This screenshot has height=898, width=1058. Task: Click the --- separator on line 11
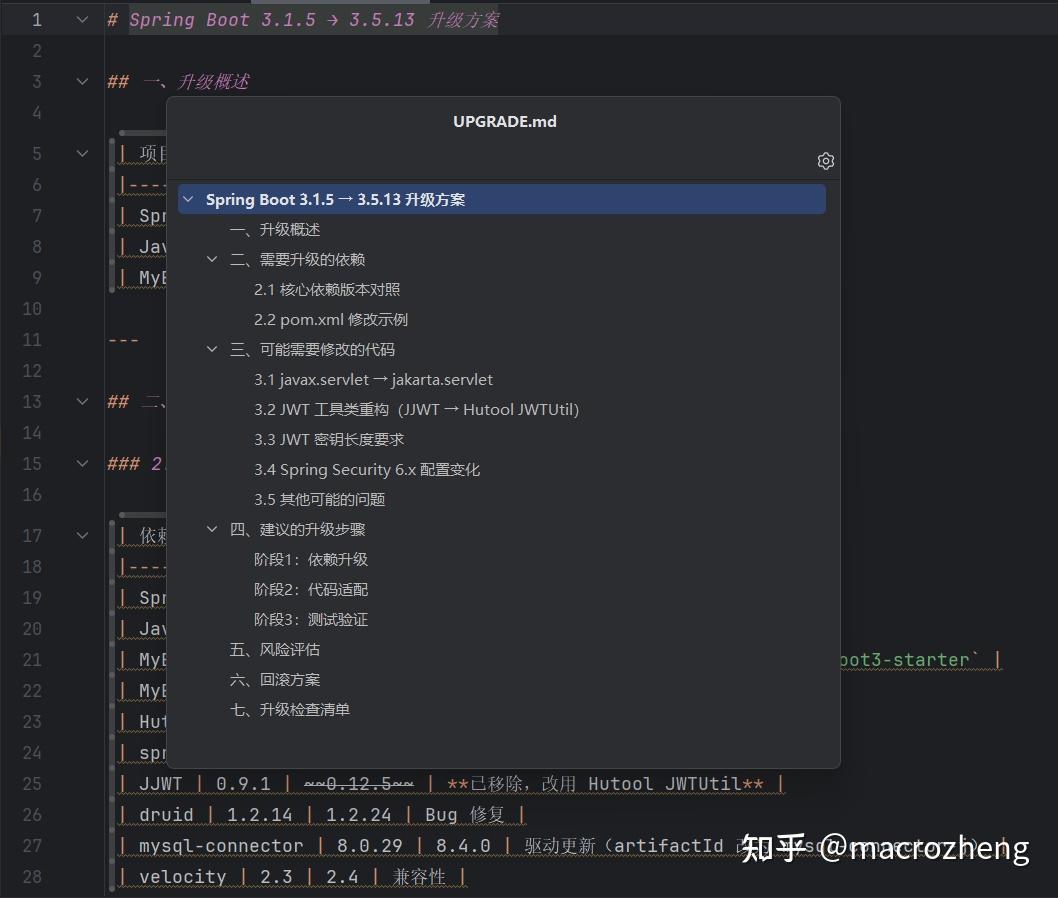123,340
